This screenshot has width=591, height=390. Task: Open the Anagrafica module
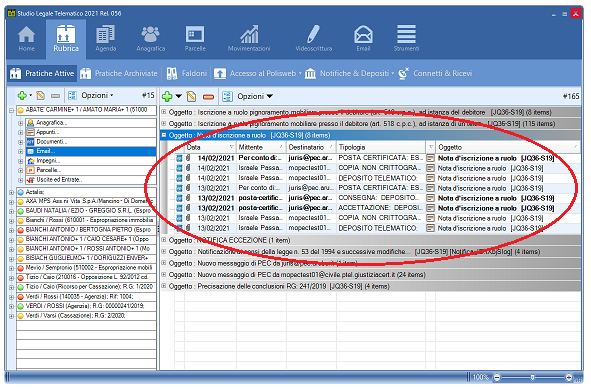[x=150, y=38]
